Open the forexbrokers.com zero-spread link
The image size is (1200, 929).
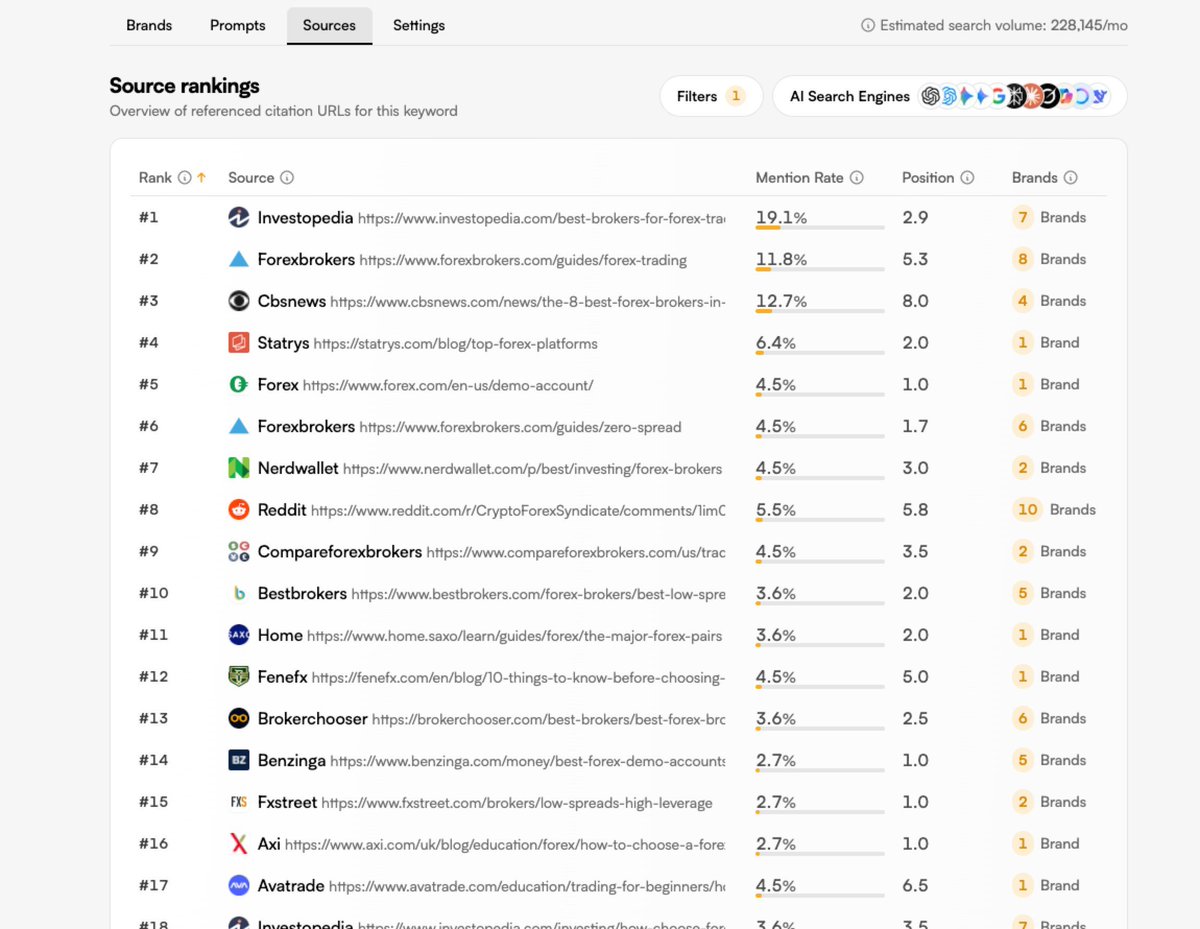[520, 427]
